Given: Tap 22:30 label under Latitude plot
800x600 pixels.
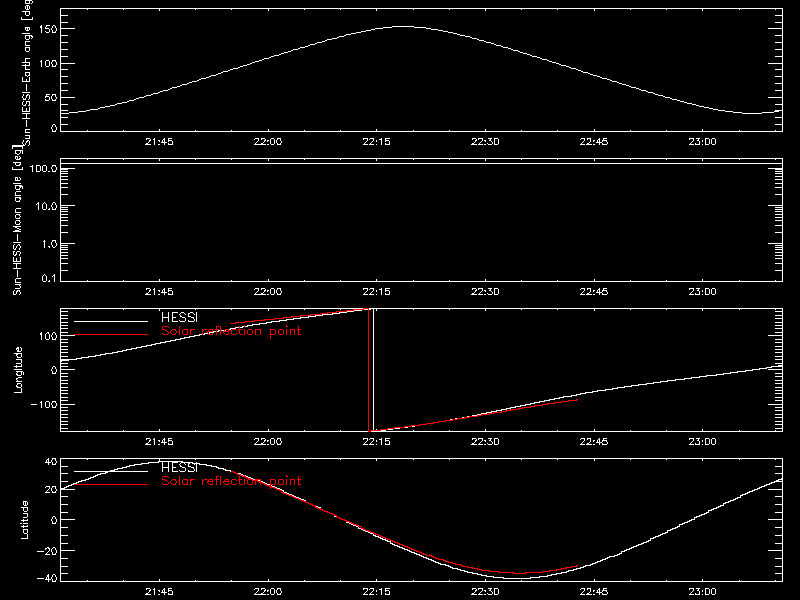Looking at the screenshot, I should (x=485, y=592).
